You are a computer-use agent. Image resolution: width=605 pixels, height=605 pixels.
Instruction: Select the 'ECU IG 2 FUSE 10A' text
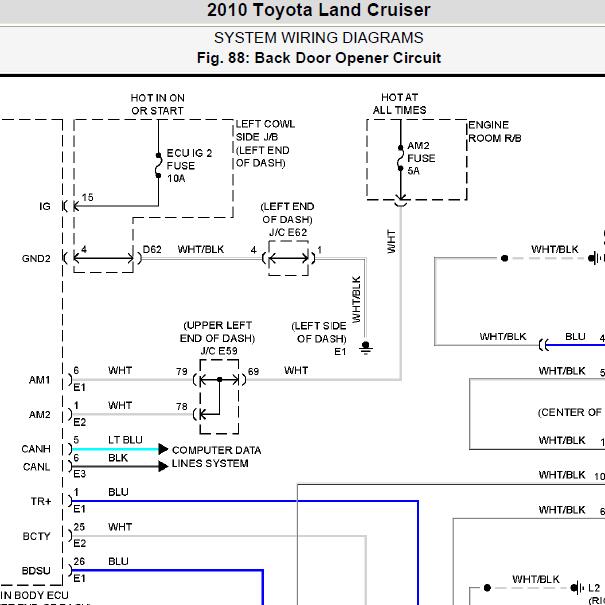pos(189,166)
